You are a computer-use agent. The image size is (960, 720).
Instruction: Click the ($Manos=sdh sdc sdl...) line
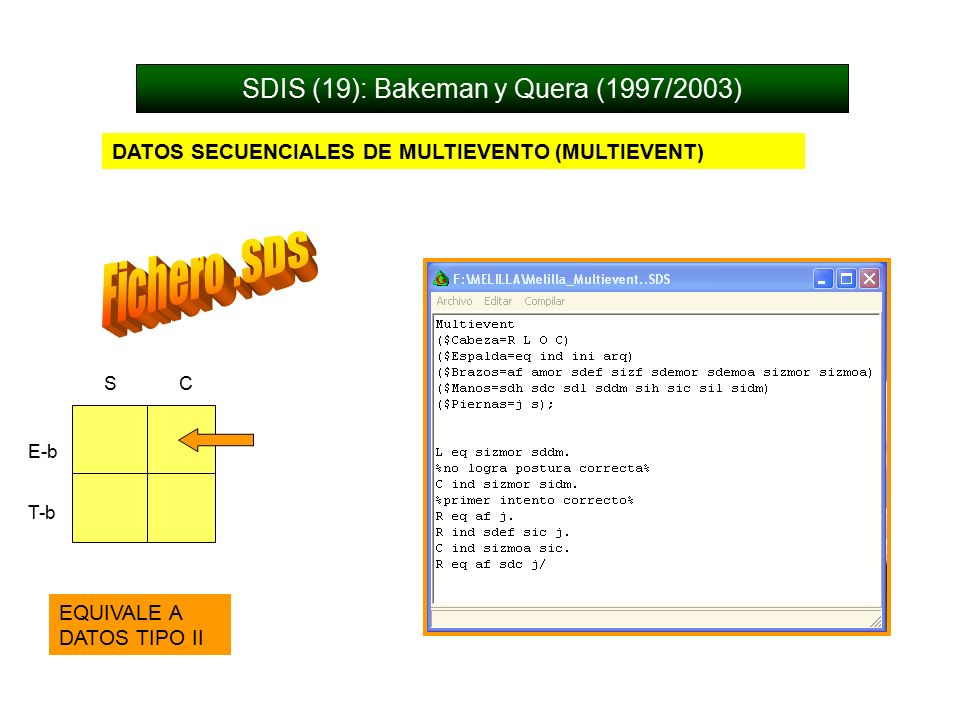click(602, 388)
